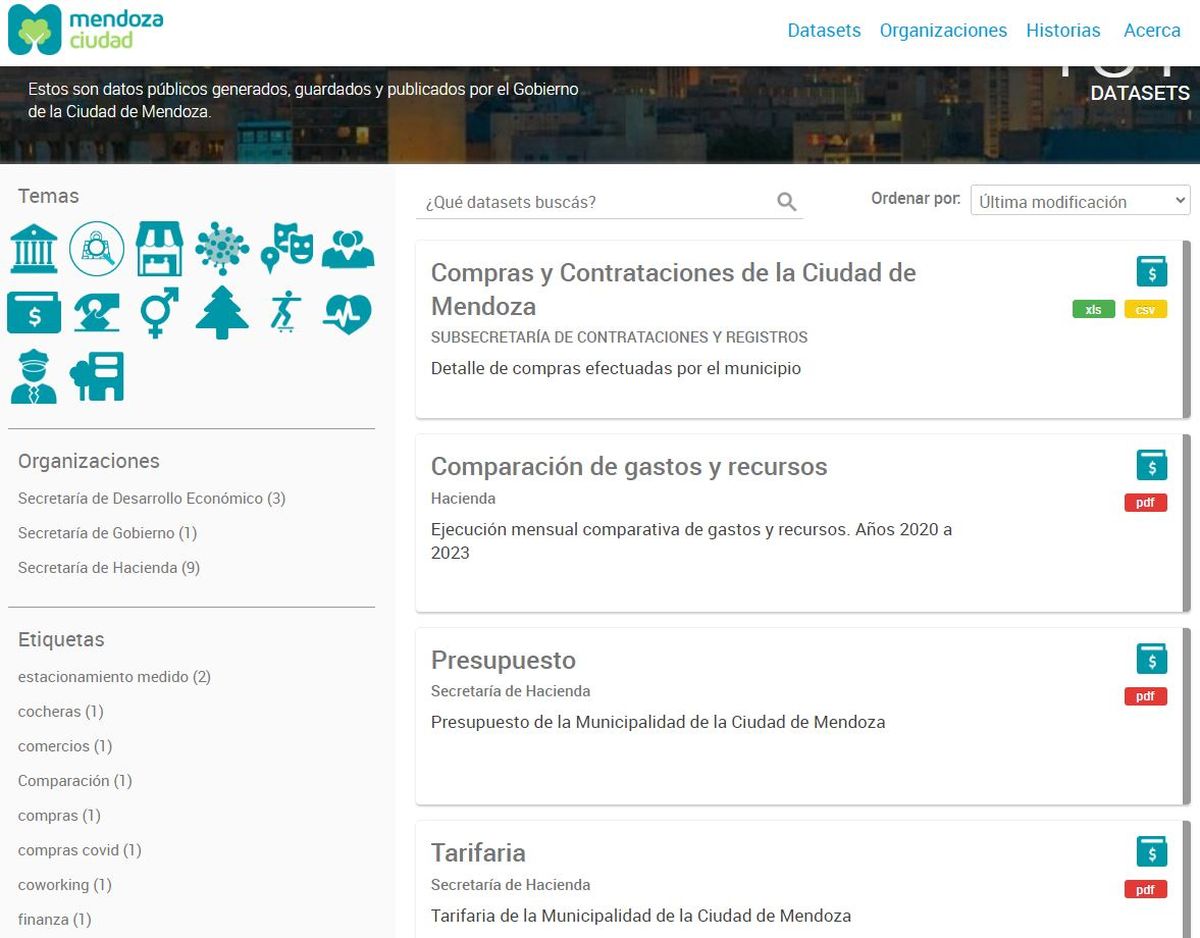Click the skateboarder sports theme icon
The width and height of the screenshot is (1200, 938).
pyautogui.click(x=285, y=312)
